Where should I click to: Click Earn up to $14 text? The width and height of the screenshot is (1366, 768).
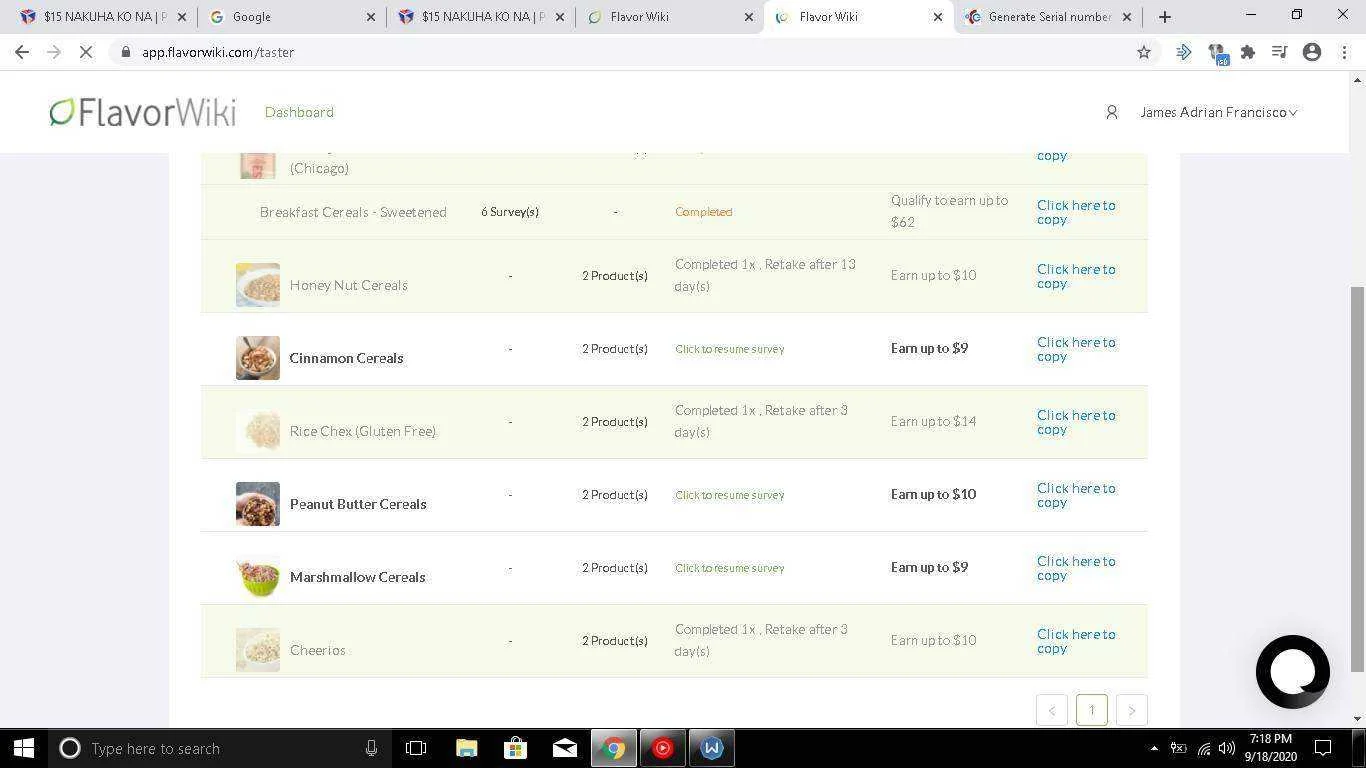[x=933, y=421]
